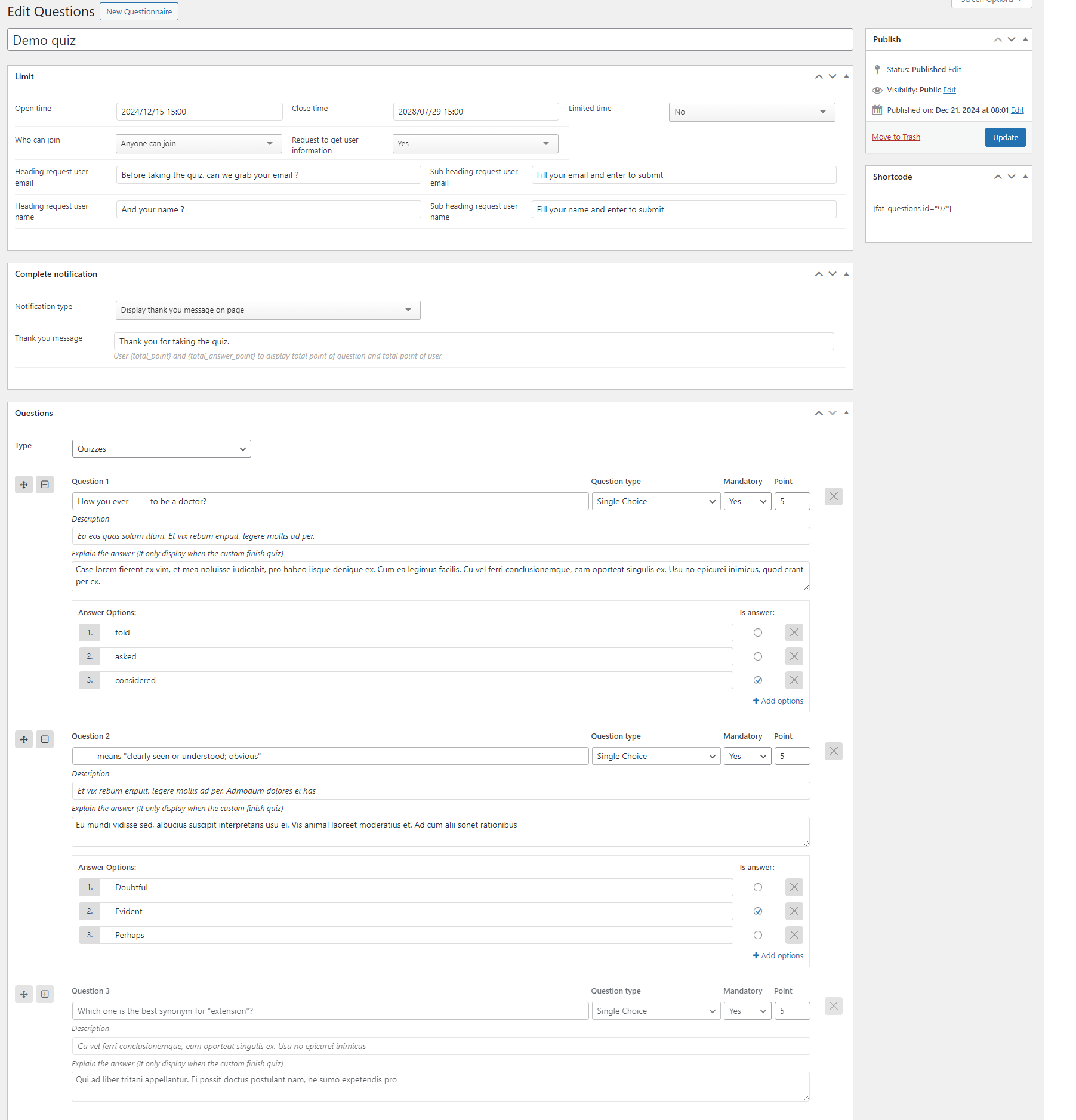Click the Update button
This screenshot has width=1076, height=1120.
click(1005, 137)
